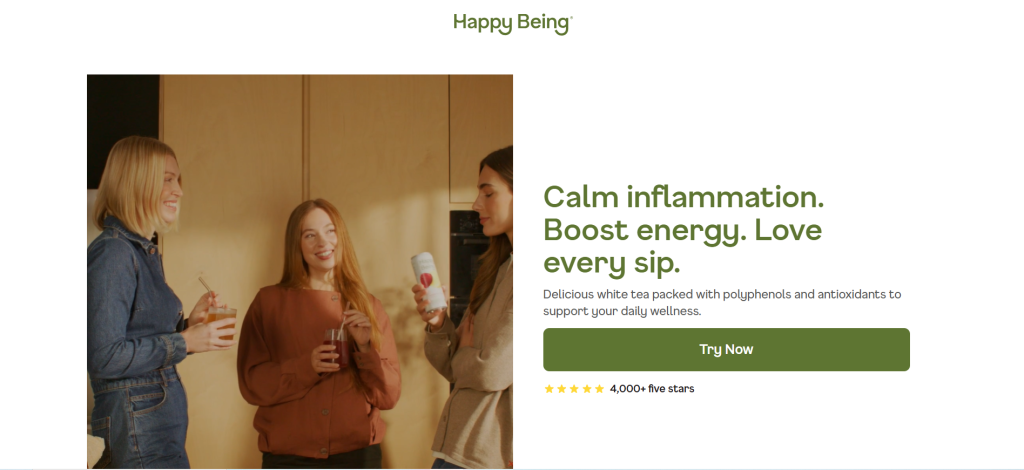Click the 'Calm inflammation.' headline line
1024x470 pixels.
[x=684, y=197]
